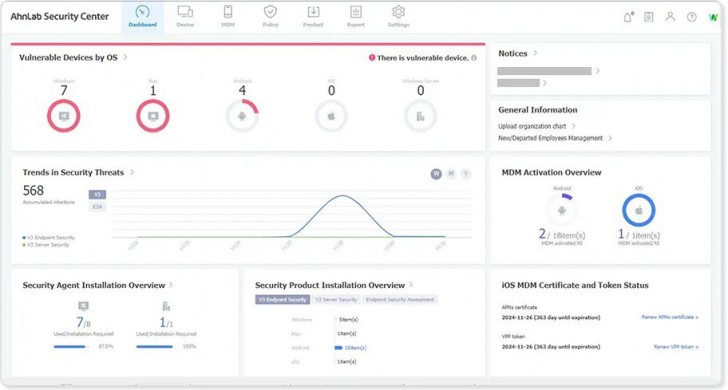Click the Android 18item(s) blue bar
Viewport: 728px width, 390px height.
click(x=338, y=348)
